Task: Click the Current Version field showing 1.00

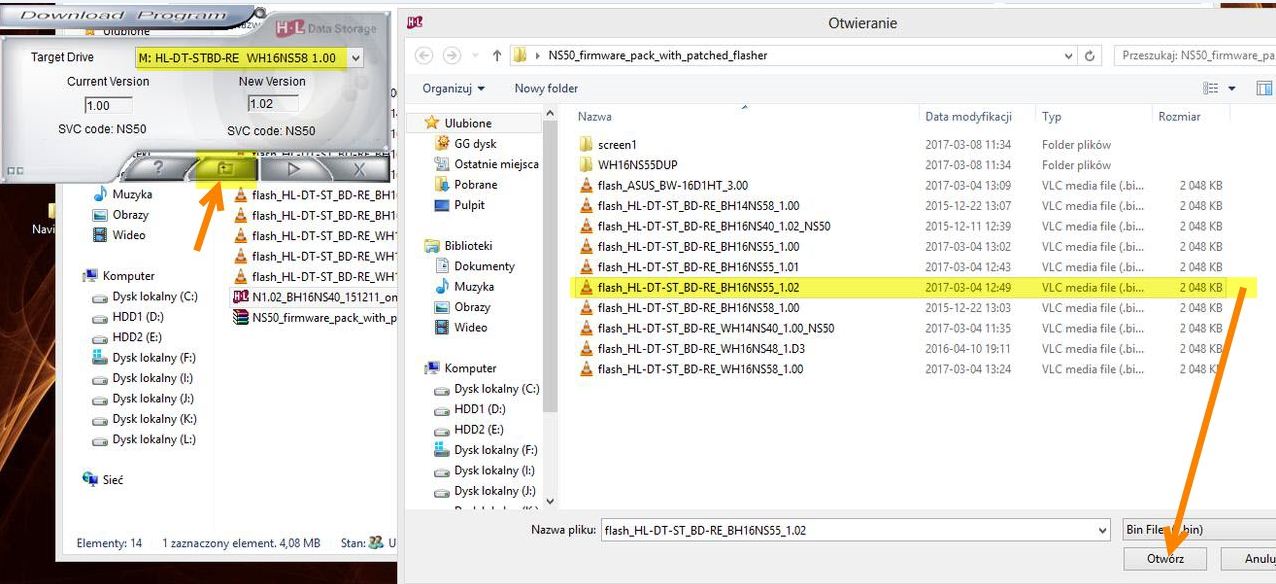Action: pos(110,105)
